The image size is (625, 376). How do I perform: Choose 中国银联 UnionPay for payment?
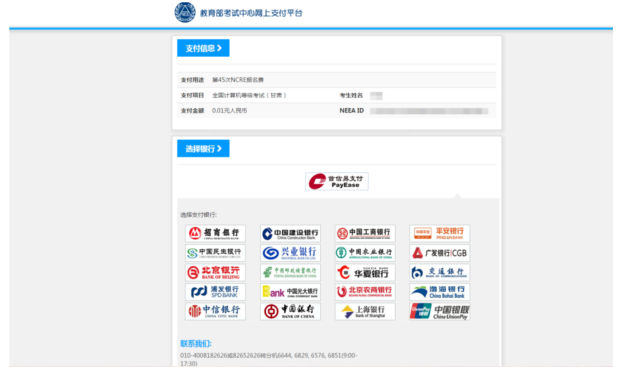point(440,311)
